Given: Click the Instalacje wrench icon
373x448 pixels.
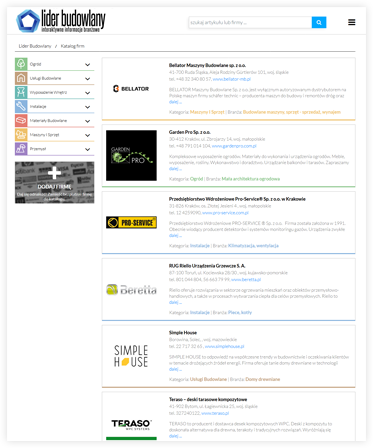Looking at the screenshot, I should pyautogui.click(x=21, y=106).
